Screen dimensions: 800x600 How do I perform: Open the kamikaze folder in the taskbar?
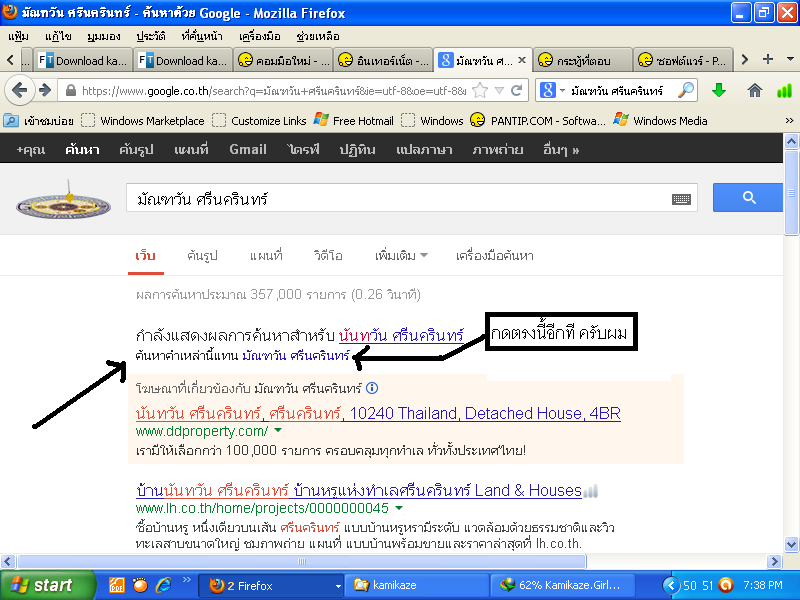(415, 585)
